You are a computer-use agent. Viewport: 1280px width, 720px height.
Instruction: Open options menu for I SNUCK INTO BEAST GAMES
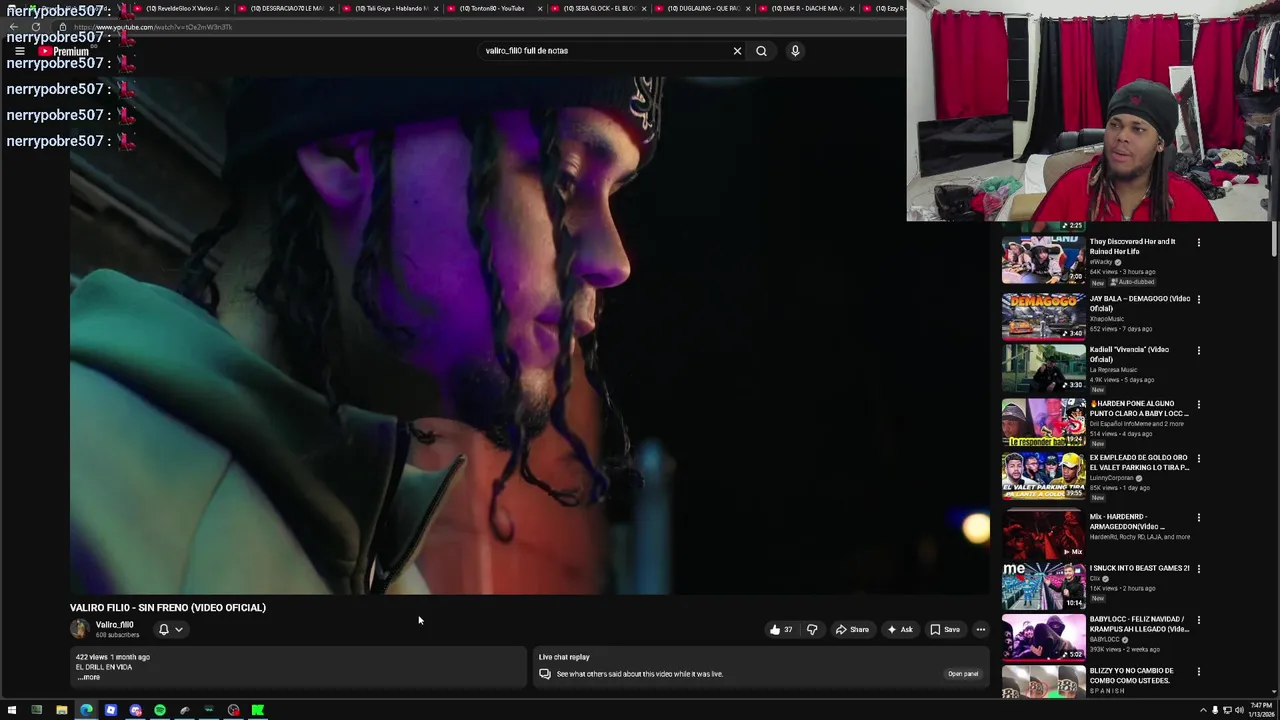coord(1199,568)
